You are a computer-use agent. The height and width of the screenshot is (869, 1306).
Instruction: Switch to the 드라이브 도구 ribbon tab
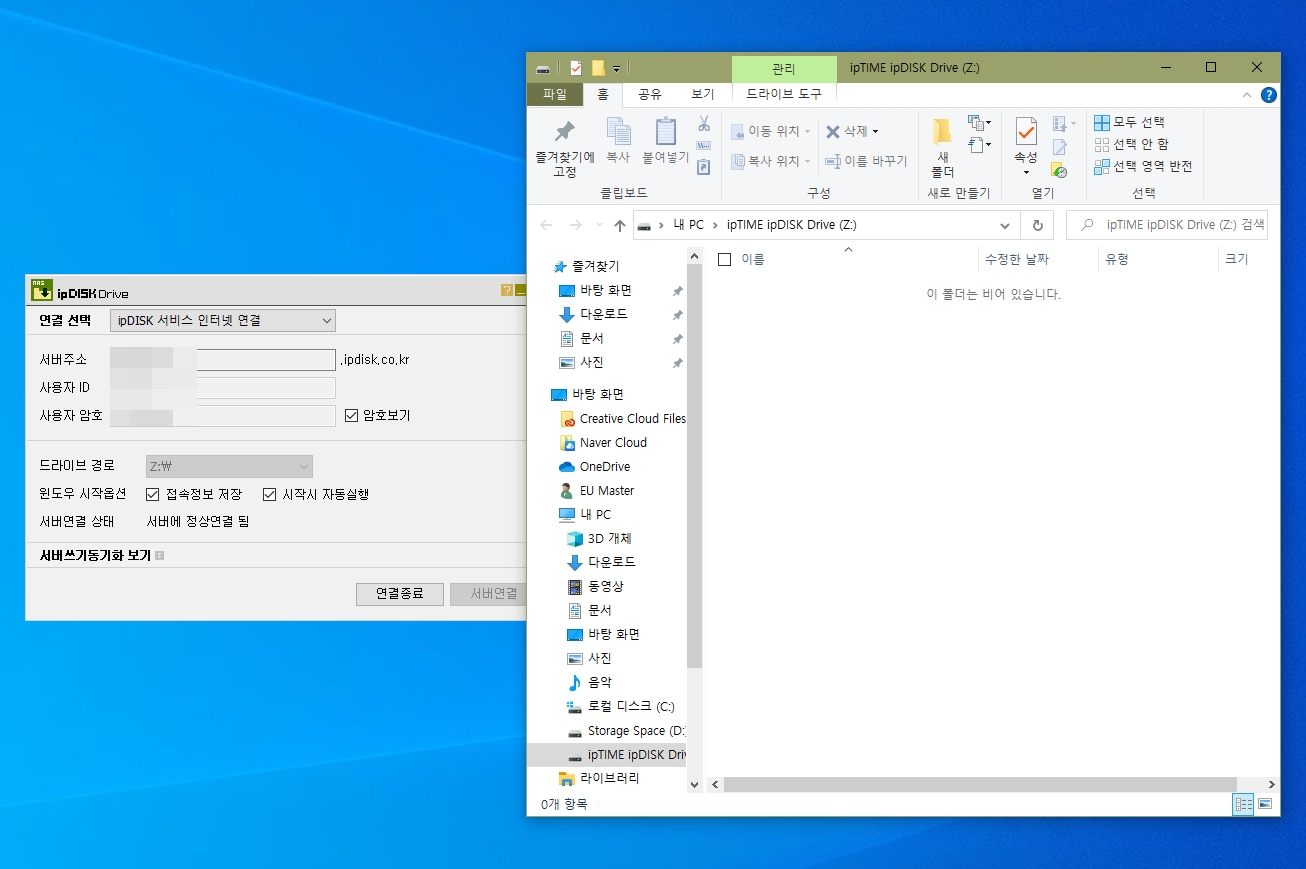click(x=784, y=94)
